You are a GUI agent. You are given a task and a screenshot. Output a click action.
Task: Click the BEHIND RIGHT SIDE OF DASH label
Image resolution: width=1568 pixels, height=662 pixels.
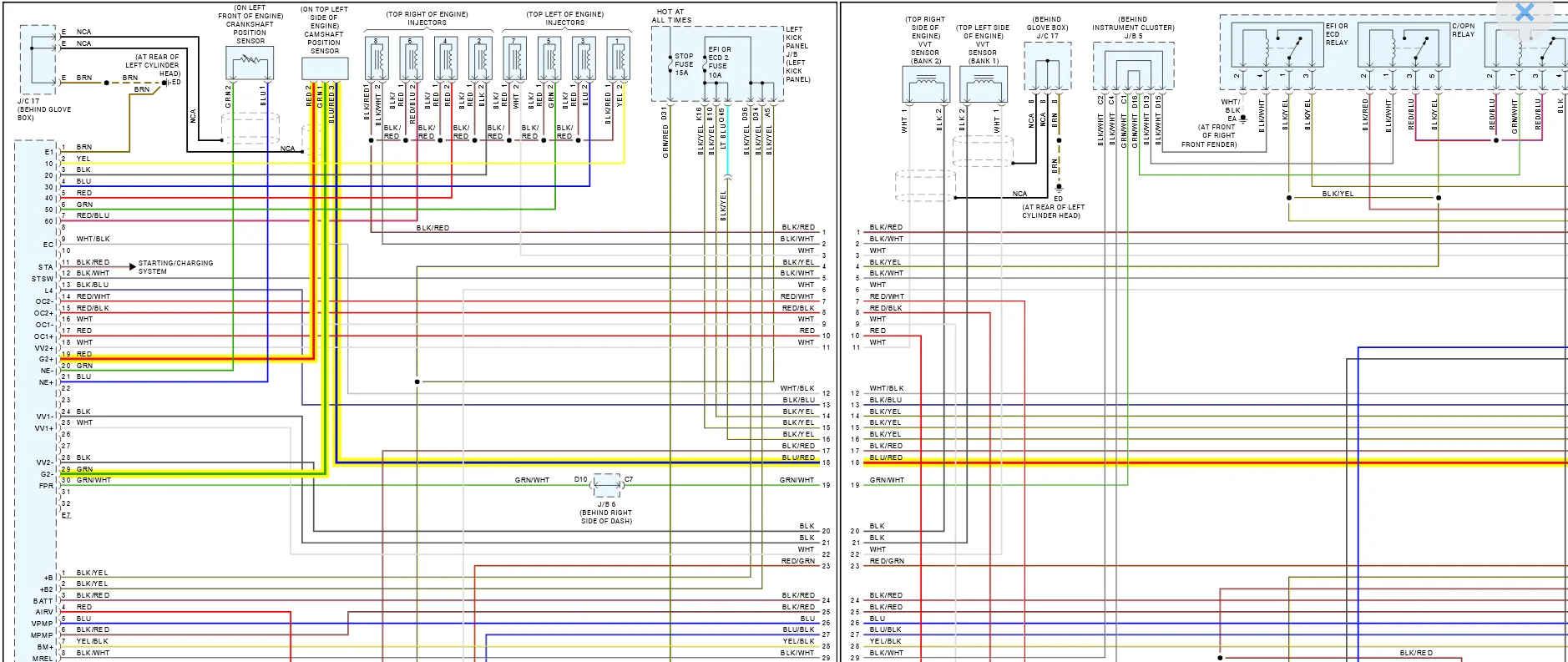click(x=606, y=517)
